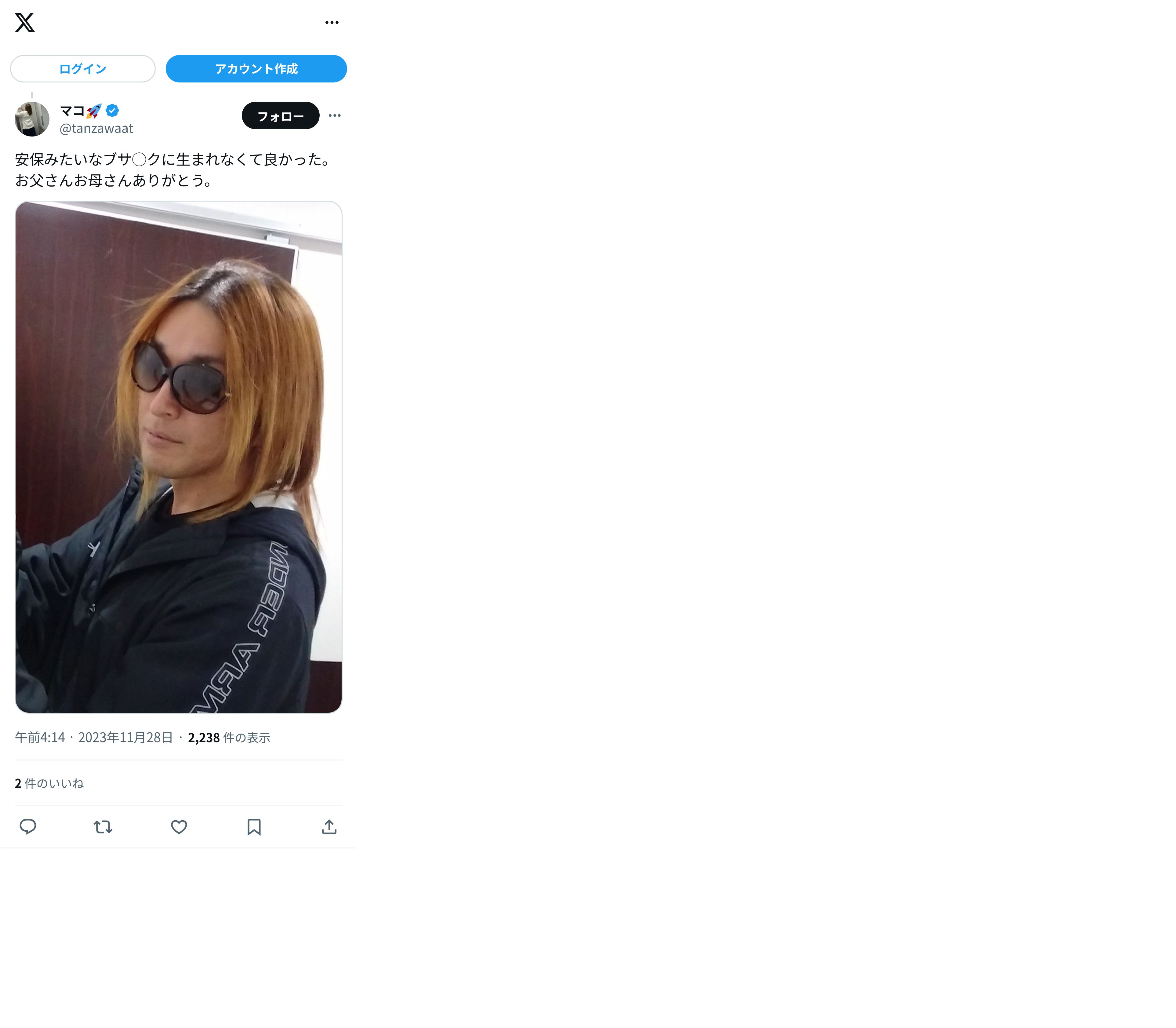The width and height of the screenshot is (1176, 1028).
Task: Open the attached photo
Action: coord(178,457)
